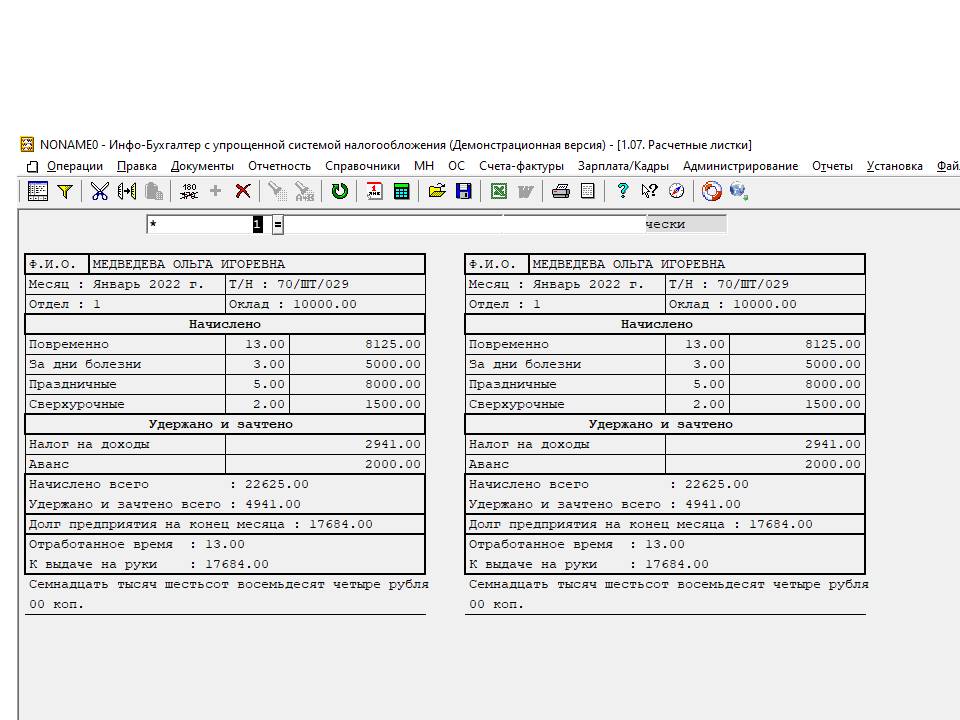Open the Отчеты menu
The width and height of the screenshot is (960, 720).
832,166
